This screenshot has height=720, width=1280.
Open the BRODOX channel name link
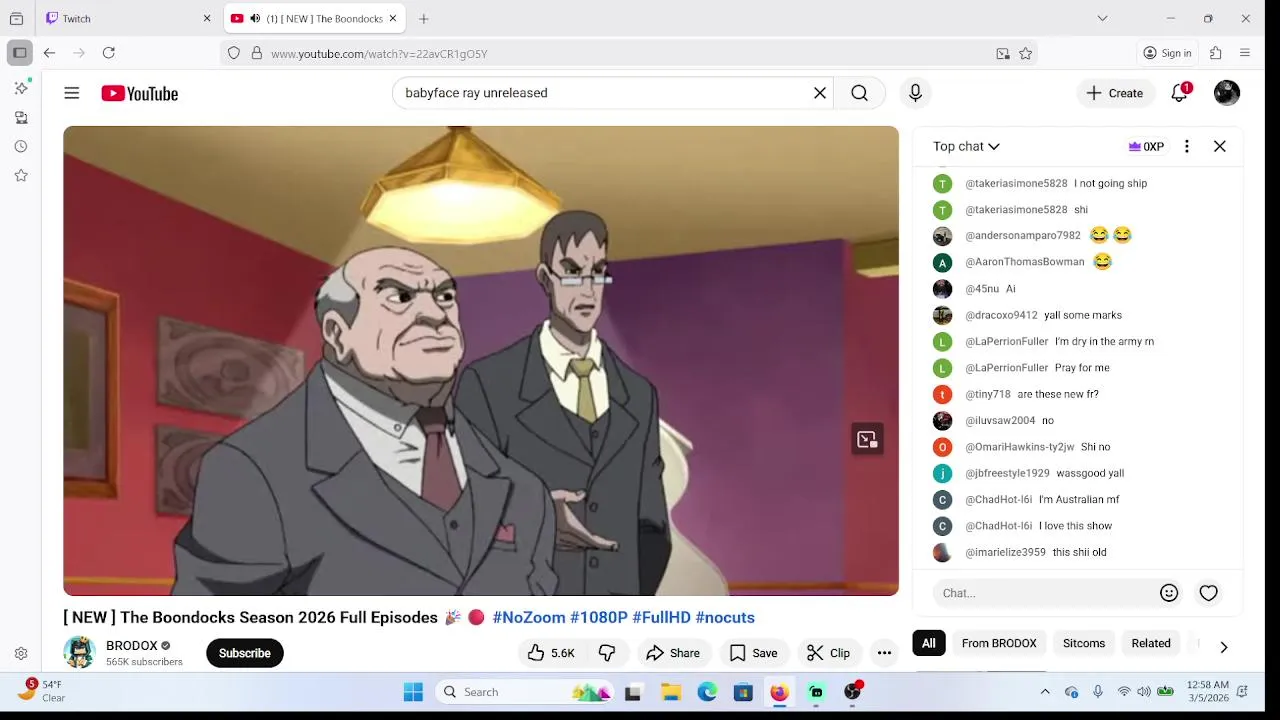(x=132, y=646)
